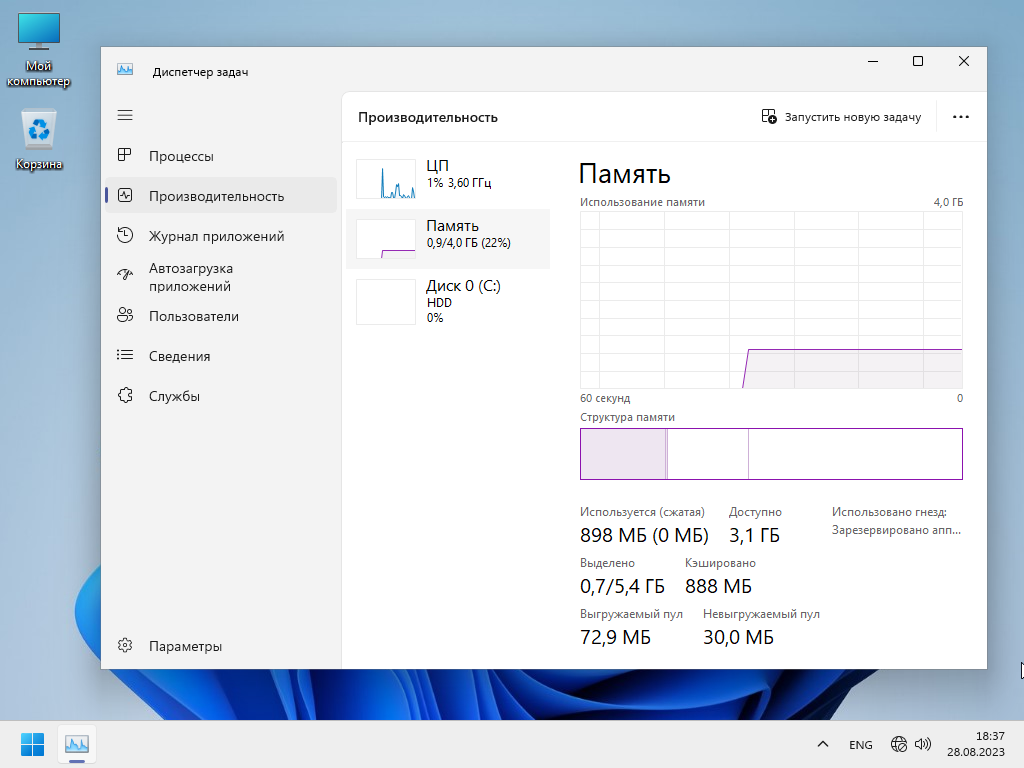
Task: Open the Сведения page
Action: pyautogui.click(x=221, y=356)
